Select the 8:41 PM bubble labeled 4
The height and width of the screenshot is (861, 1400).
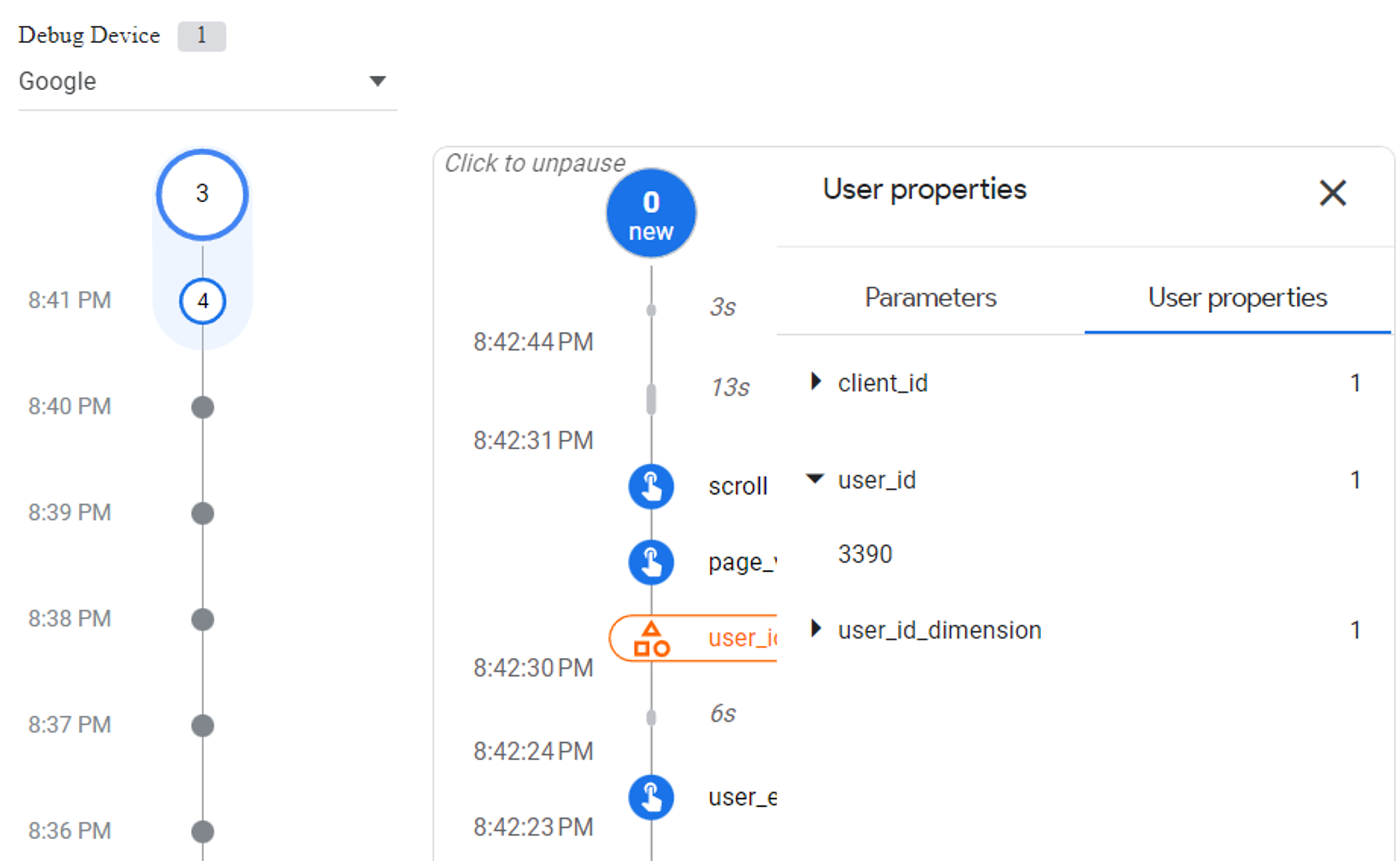202,301
